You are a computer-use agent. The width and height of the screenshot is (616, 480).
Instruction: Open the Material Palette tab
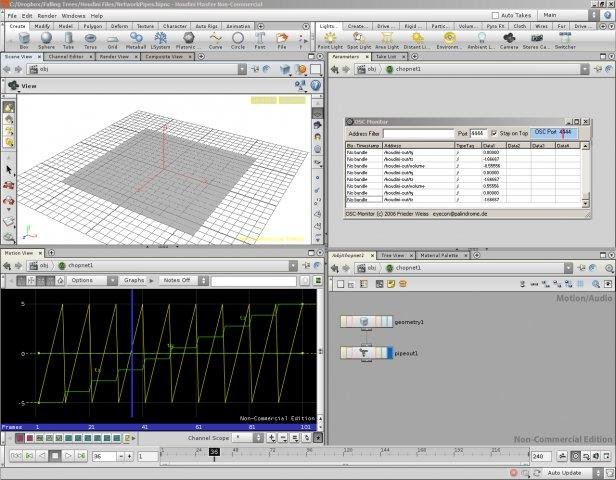pyautogui.click(x=440, y=255)
